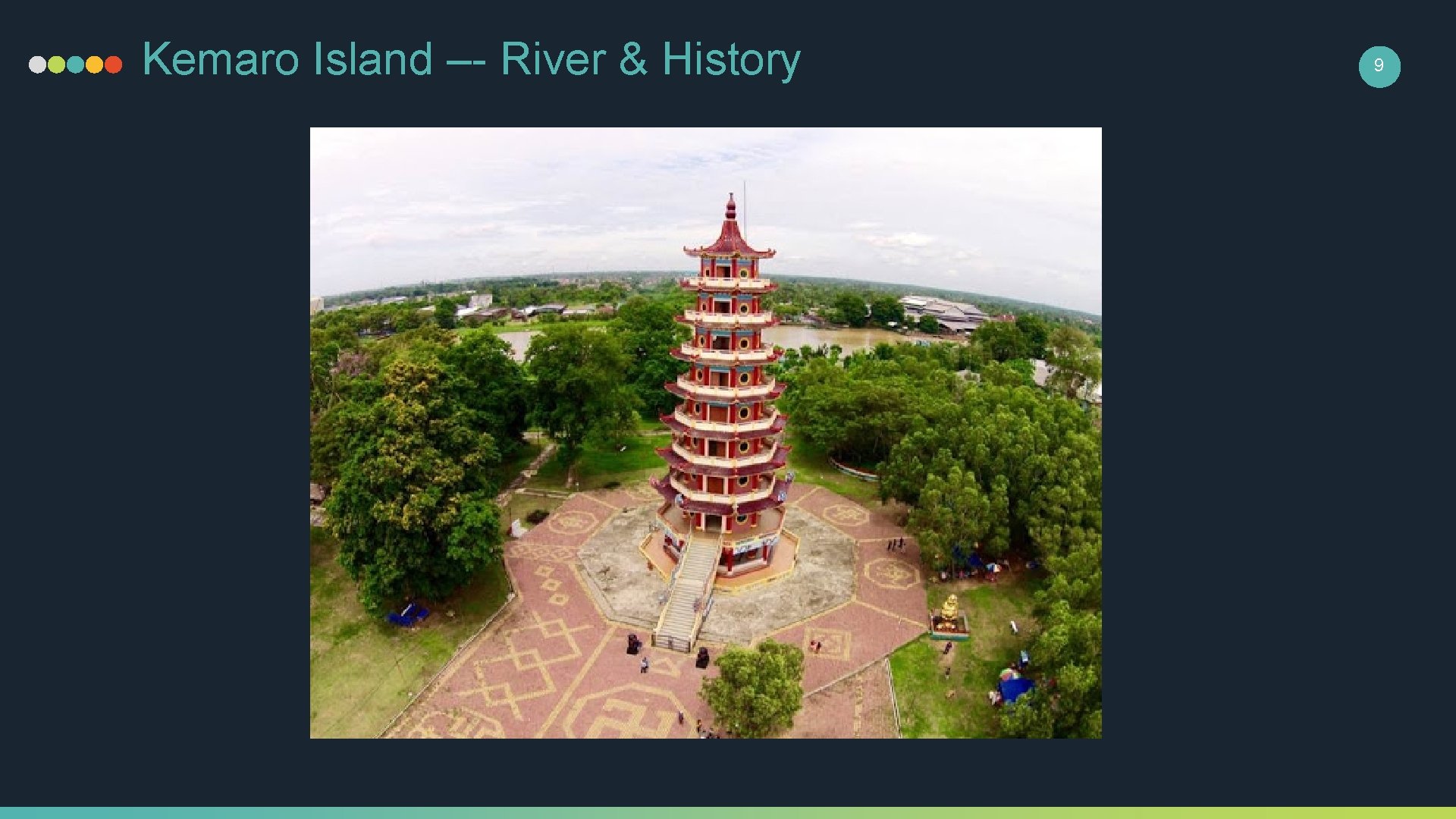Screen dimensions: 1456x819
Task: Click the large warehouse roof across the river
Action: pyautogui.click(x=944, y=312)
